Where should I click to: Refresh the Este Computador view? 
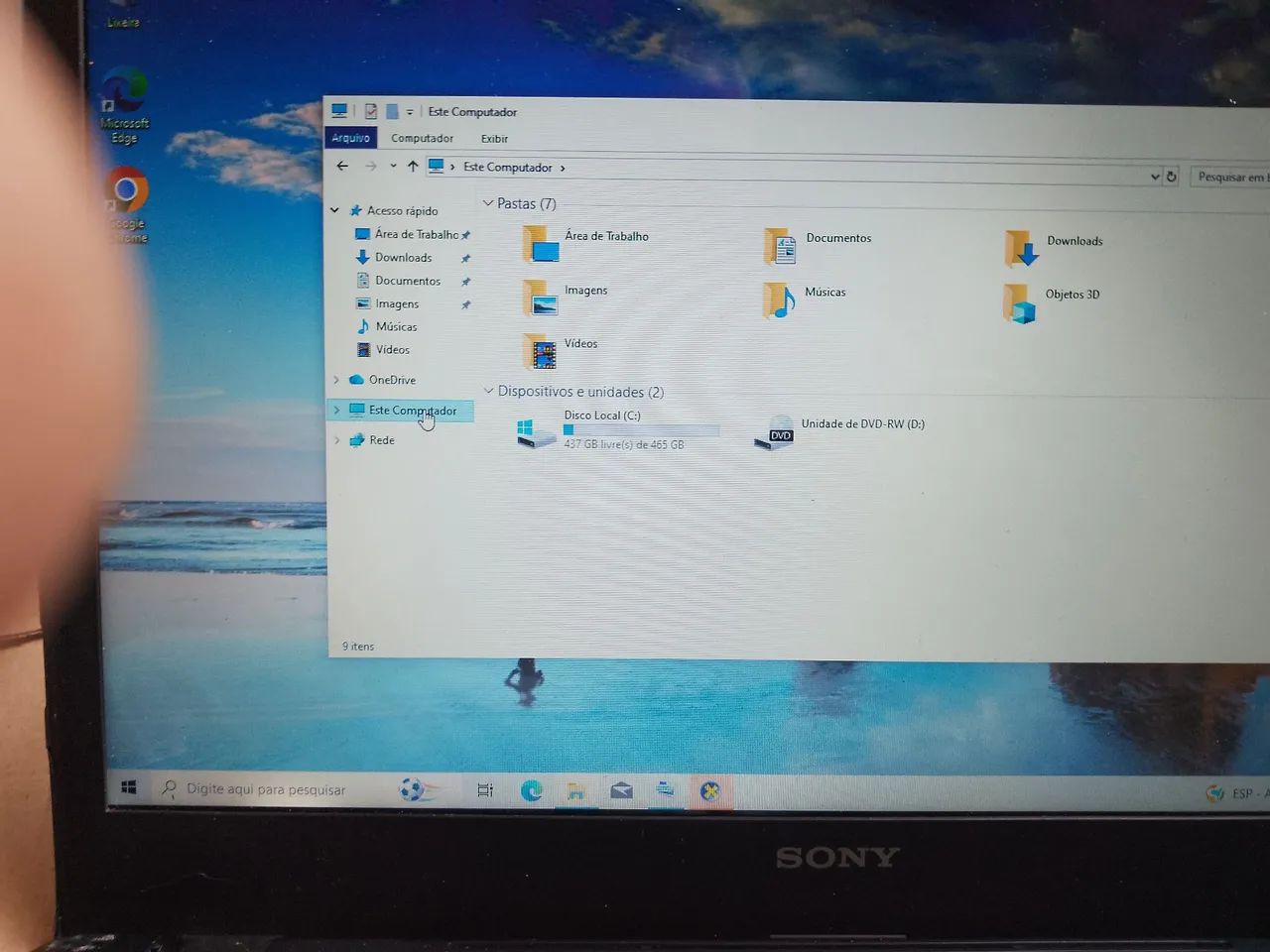click(1171, 176)
